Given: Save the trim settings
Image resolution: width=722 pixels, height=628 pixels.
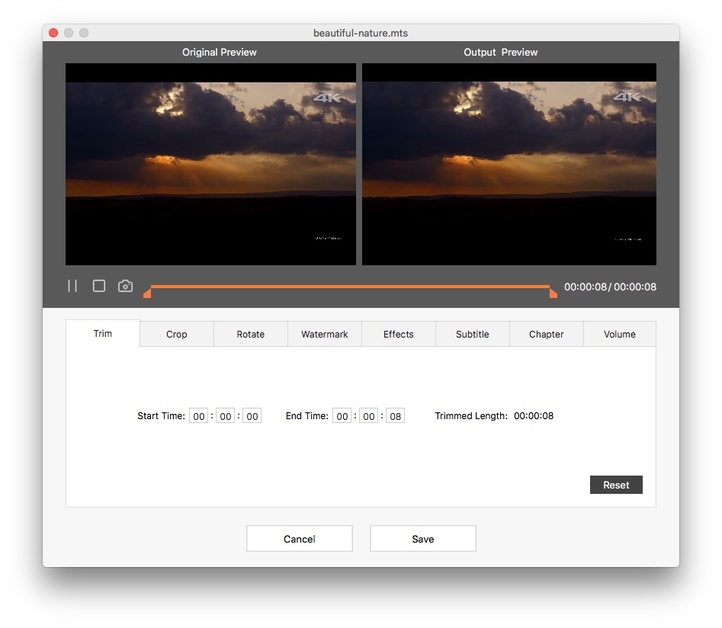Looking at the screenshot, I should click(x=423, y=539).
